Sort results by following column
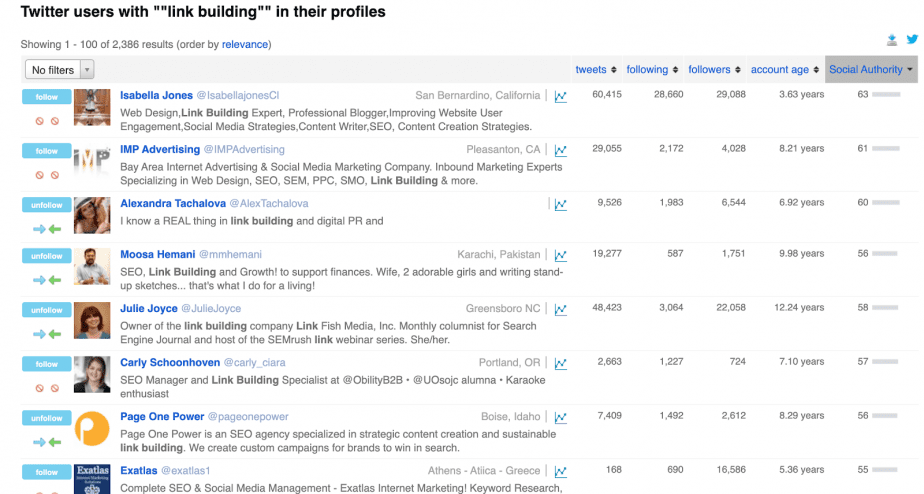The image size is (924, 494). click(652, 70)
